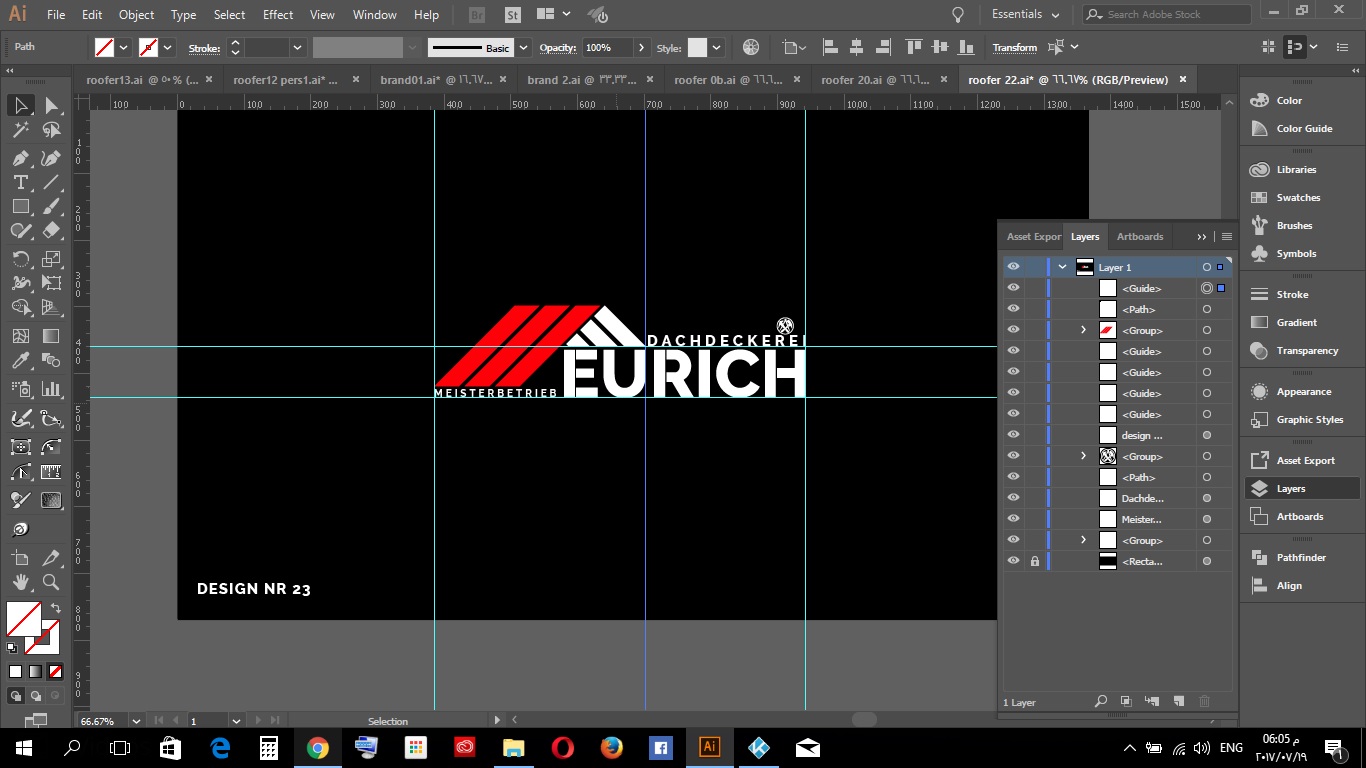The height and width of the screenshot is (768, 1366).
Task: Select the Artboard tool
Action: point(20,557)
